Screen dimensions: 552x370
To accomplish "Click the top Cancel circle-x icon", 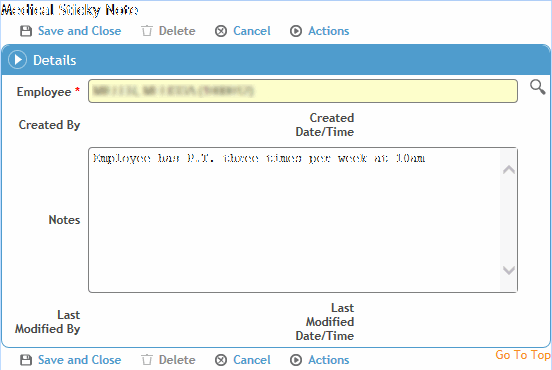I will (221, 31).
